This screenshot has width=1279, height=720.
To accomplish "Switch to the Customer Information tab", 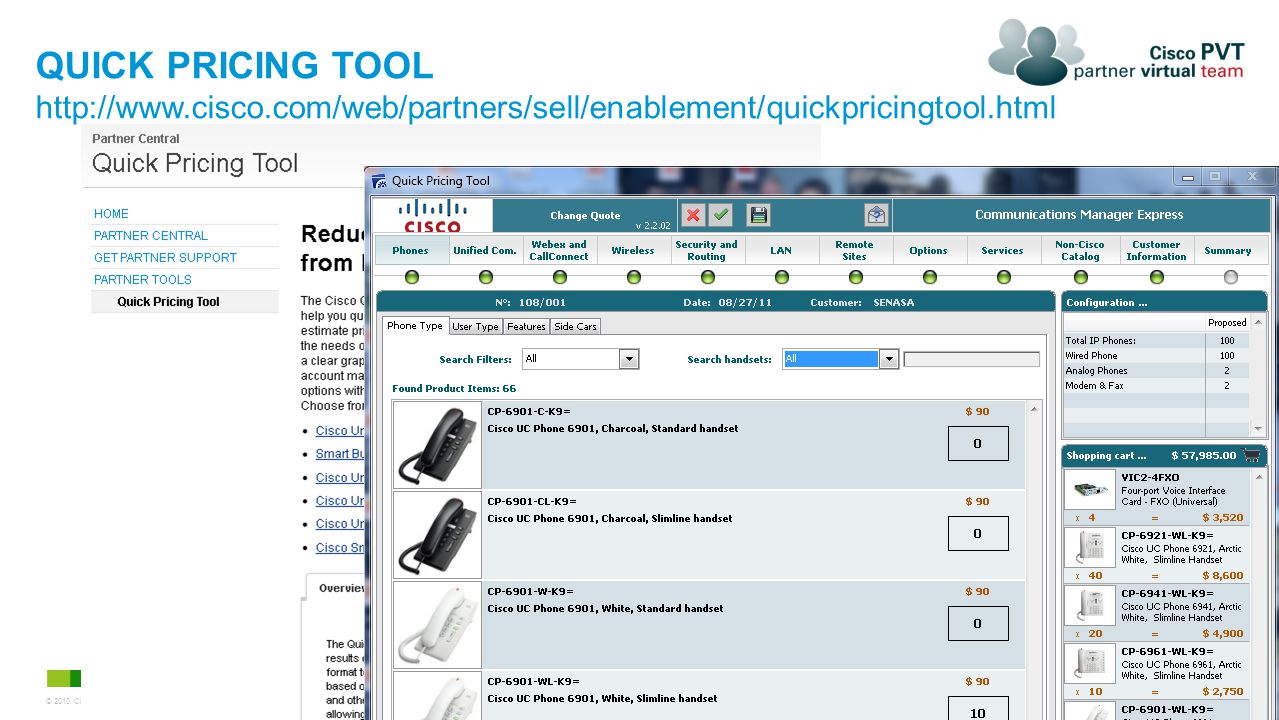I will [1157, 250].
